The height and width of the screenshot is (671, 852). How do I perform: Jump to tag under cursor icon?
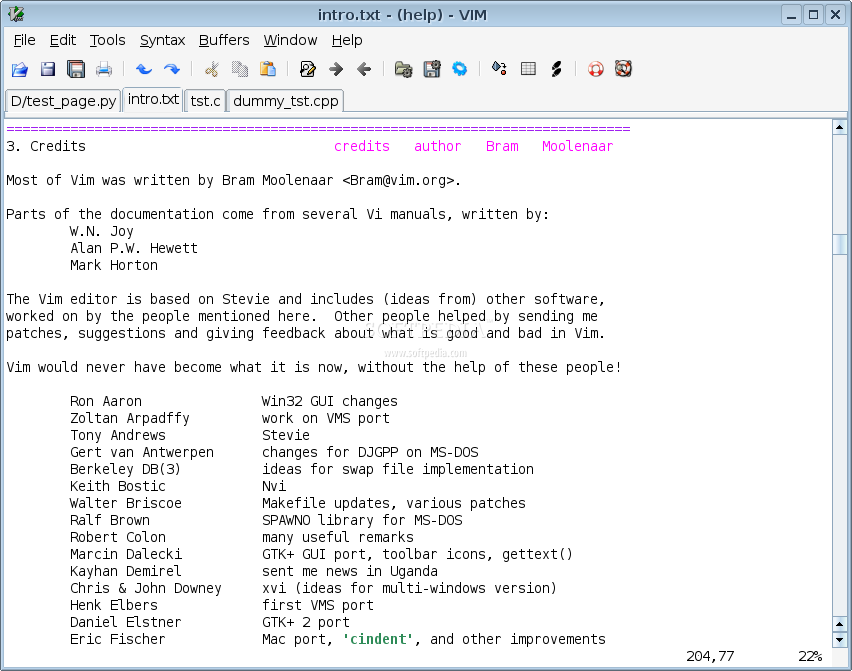556,69
